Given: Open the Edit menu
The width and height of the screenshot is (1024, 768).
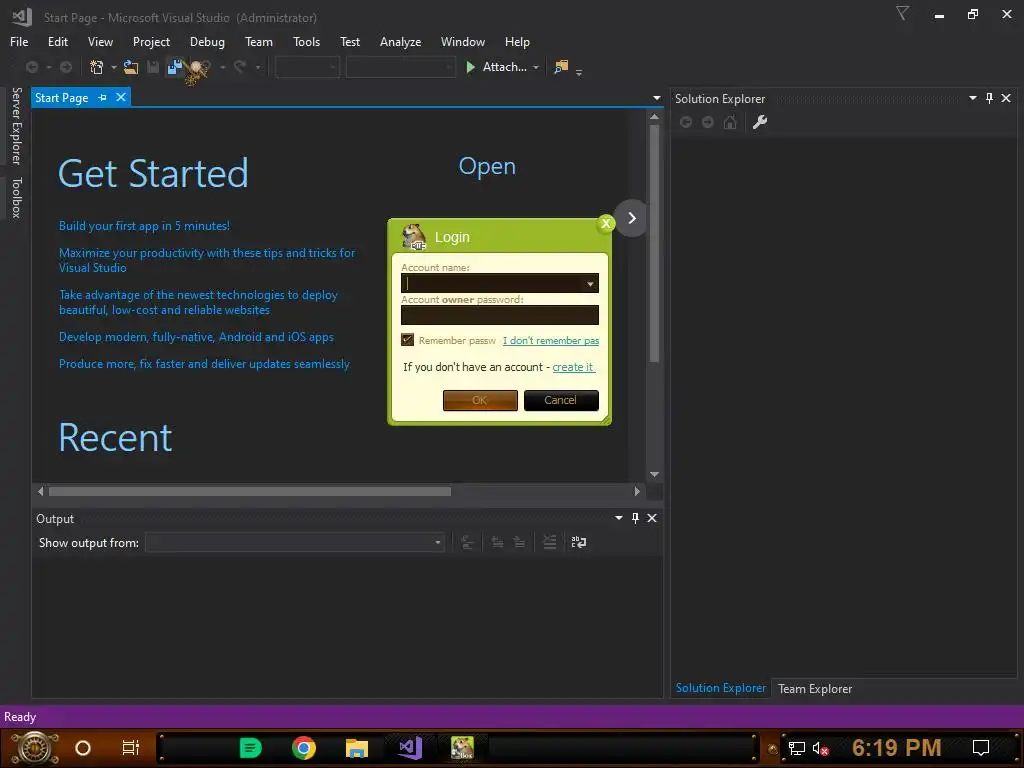Looking at the screenshot, I should coord(57,42).
